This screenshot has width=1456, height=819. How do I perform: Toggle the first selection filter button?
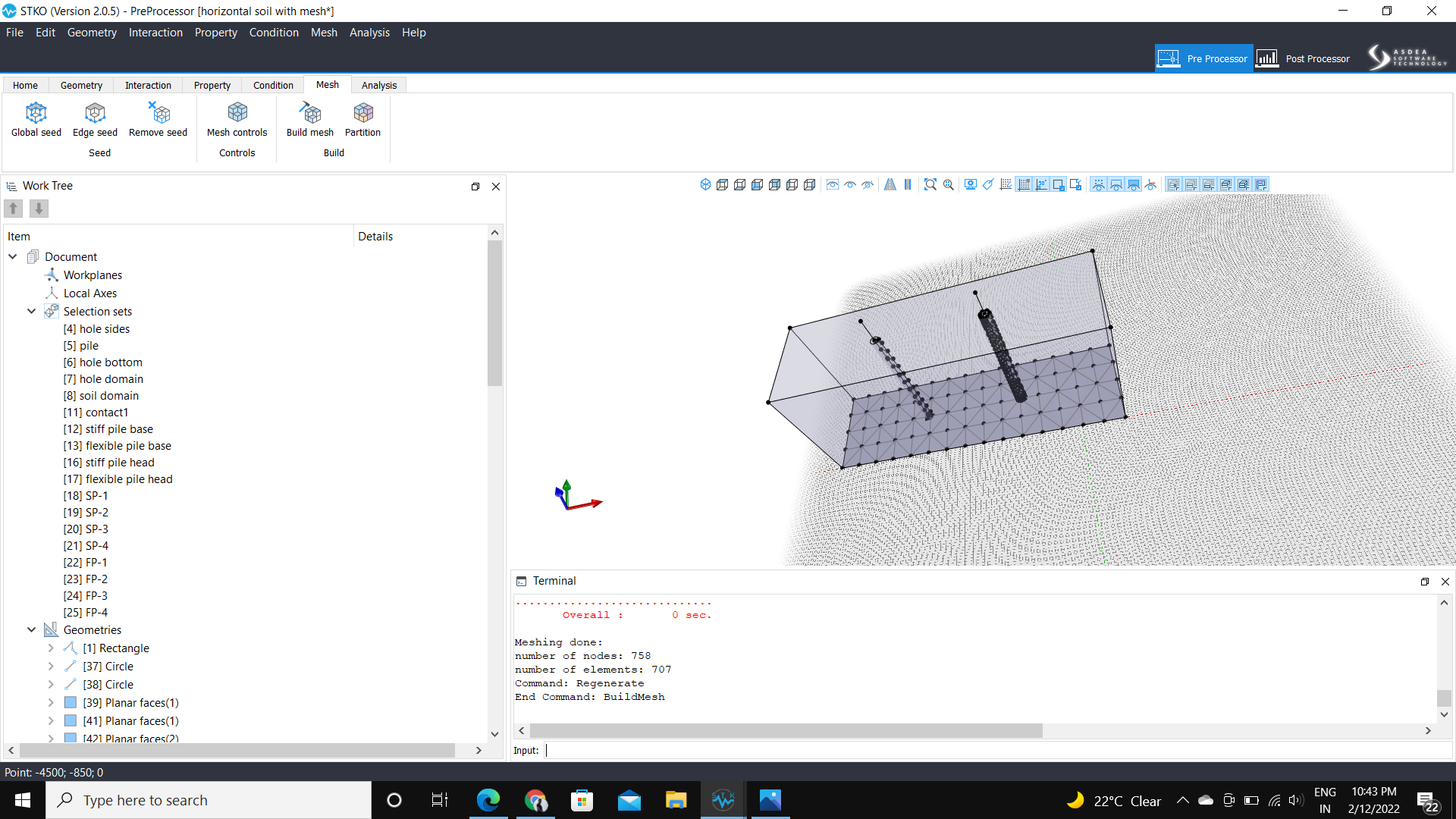coord(1173,184)
